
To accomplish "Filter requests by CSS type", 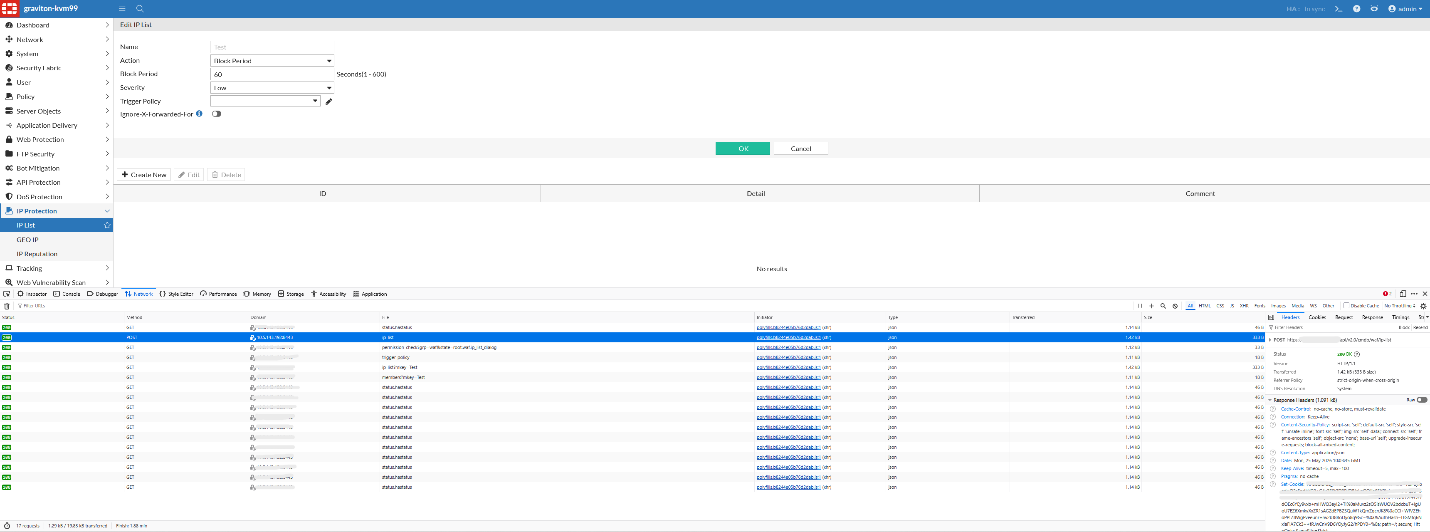I will 1220,305.
